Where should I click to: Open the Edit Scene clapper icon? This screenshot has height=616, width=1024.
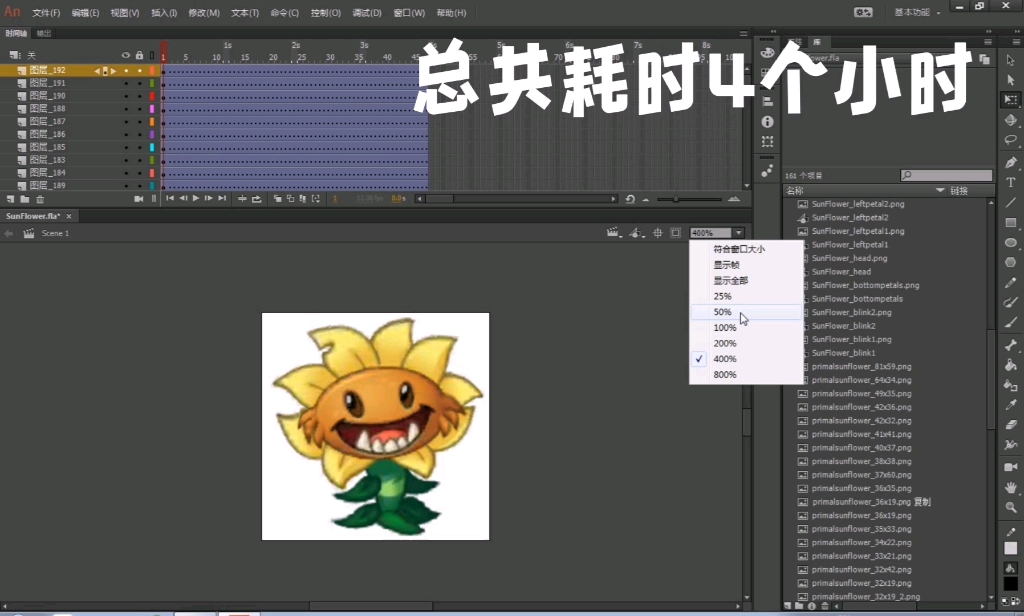(613, 233)
